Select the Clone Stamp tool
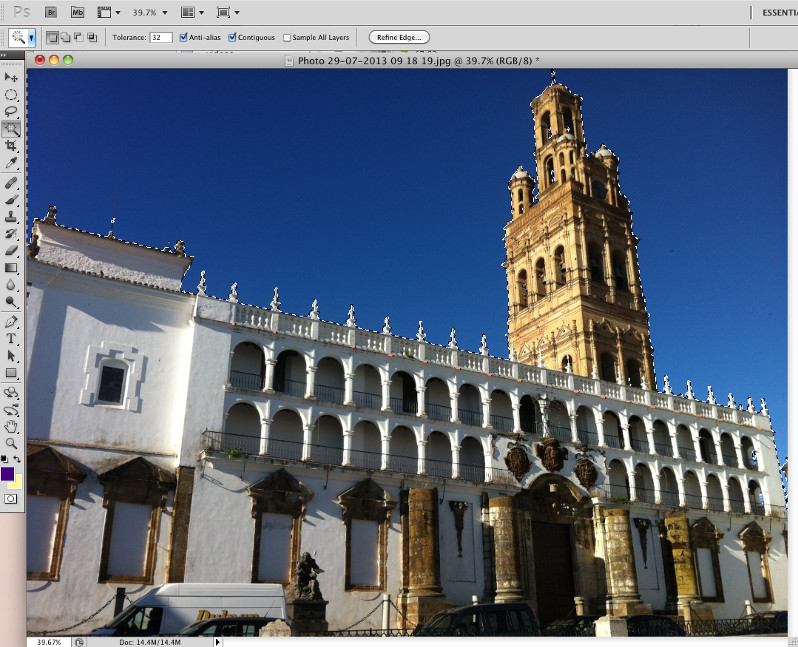This screenshot has height=647, width=798. 11,216
